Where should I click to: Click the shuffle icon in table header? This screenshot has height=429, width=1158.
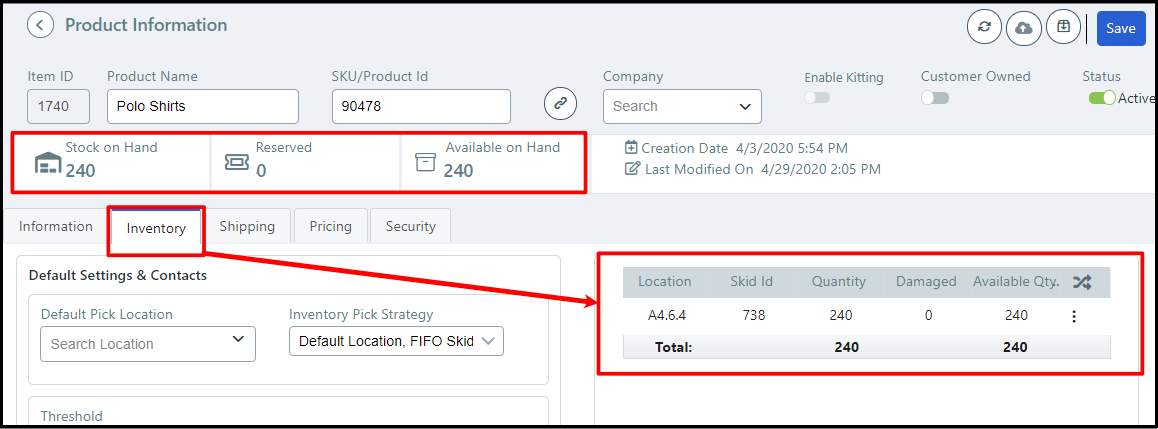[x=1081, y=282]
